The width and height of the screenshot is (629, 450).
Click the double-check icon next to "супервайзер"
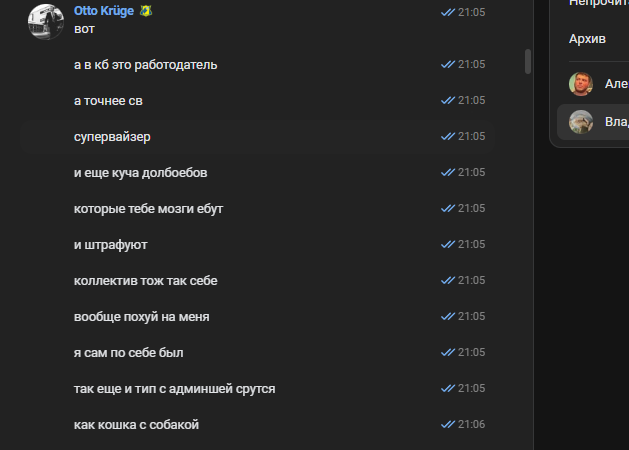tap(448, 137)
